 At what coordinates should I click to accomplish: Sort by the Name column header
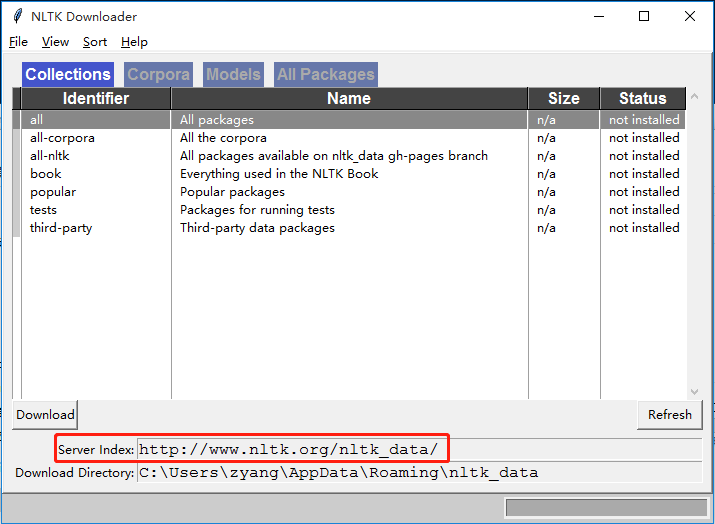tap(349, 99)
